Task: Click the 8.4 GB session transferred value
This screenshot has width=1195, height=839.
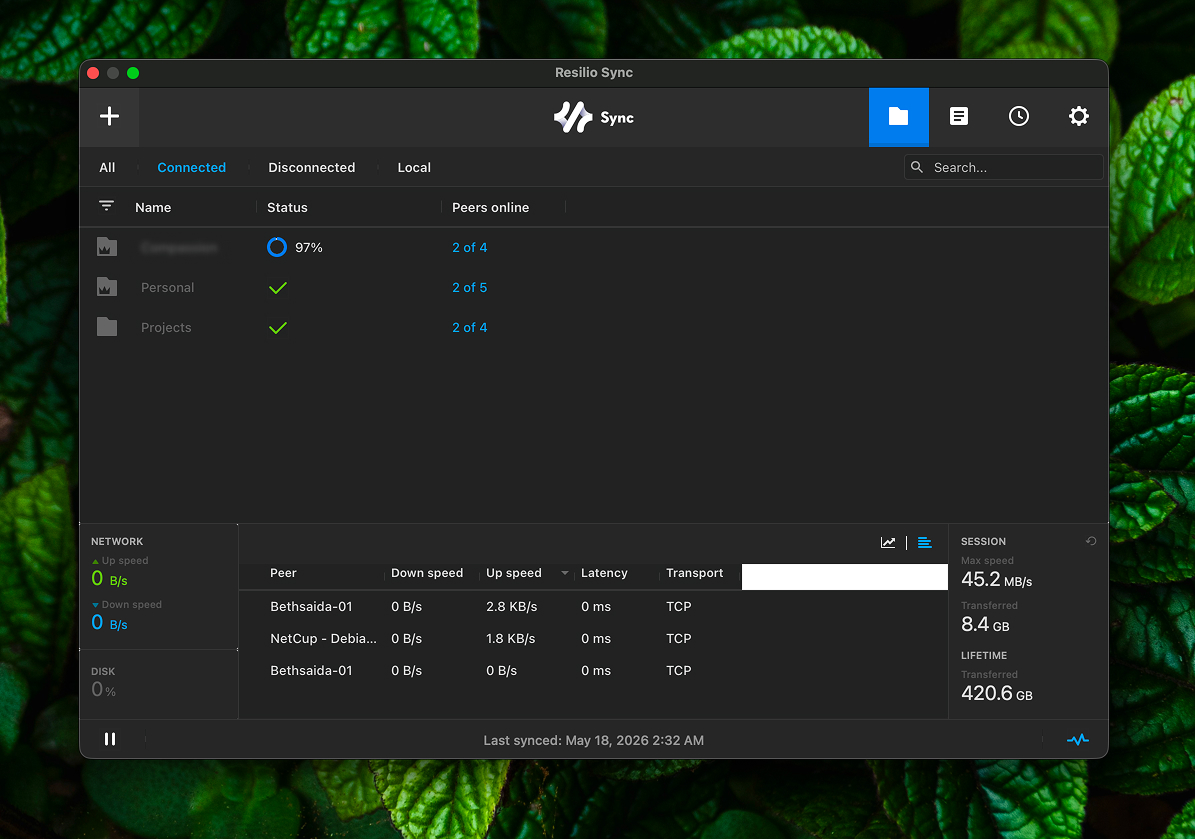Action: click(x=985, y=625)
